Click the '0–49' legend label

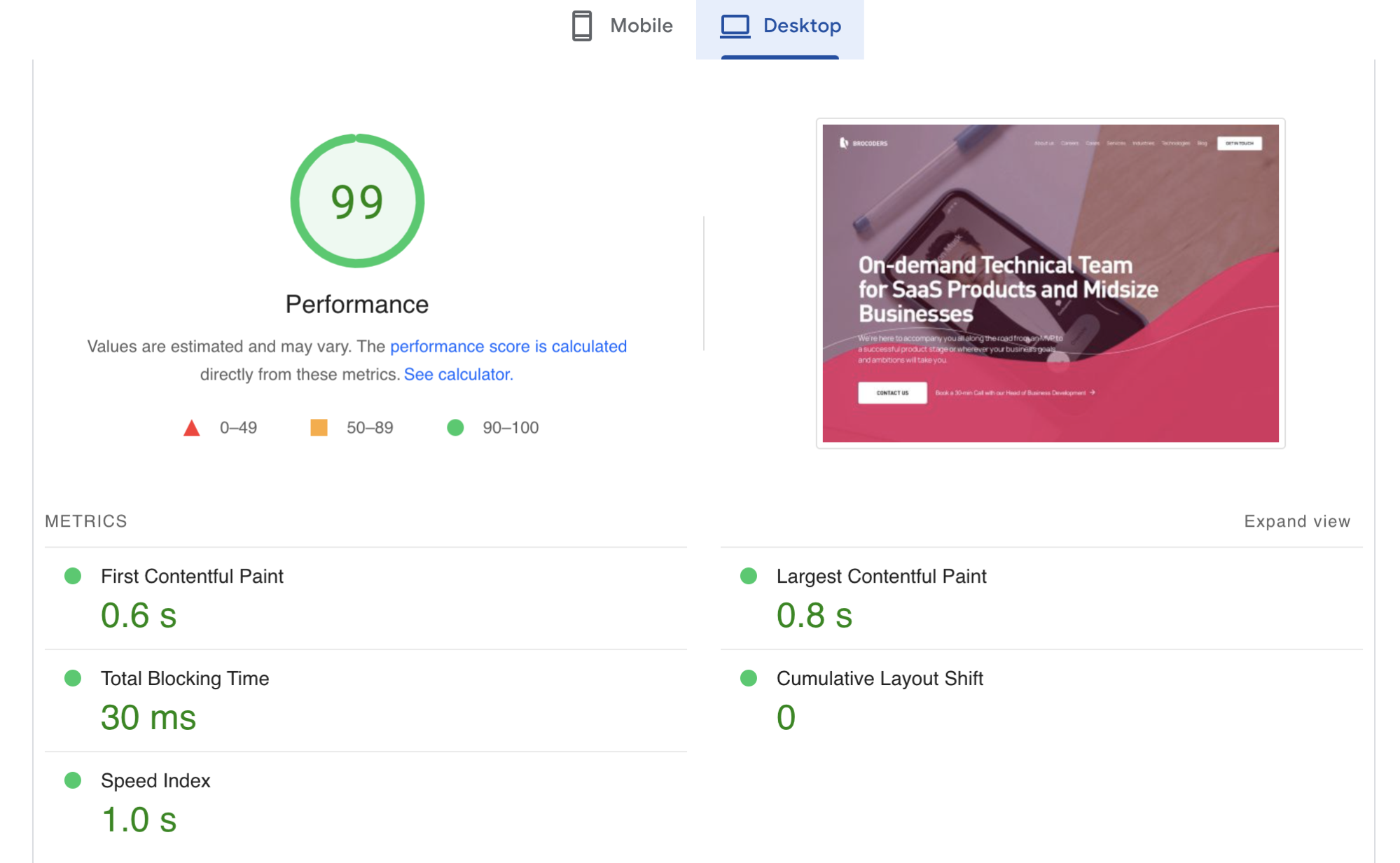click(x=238, y=427)
